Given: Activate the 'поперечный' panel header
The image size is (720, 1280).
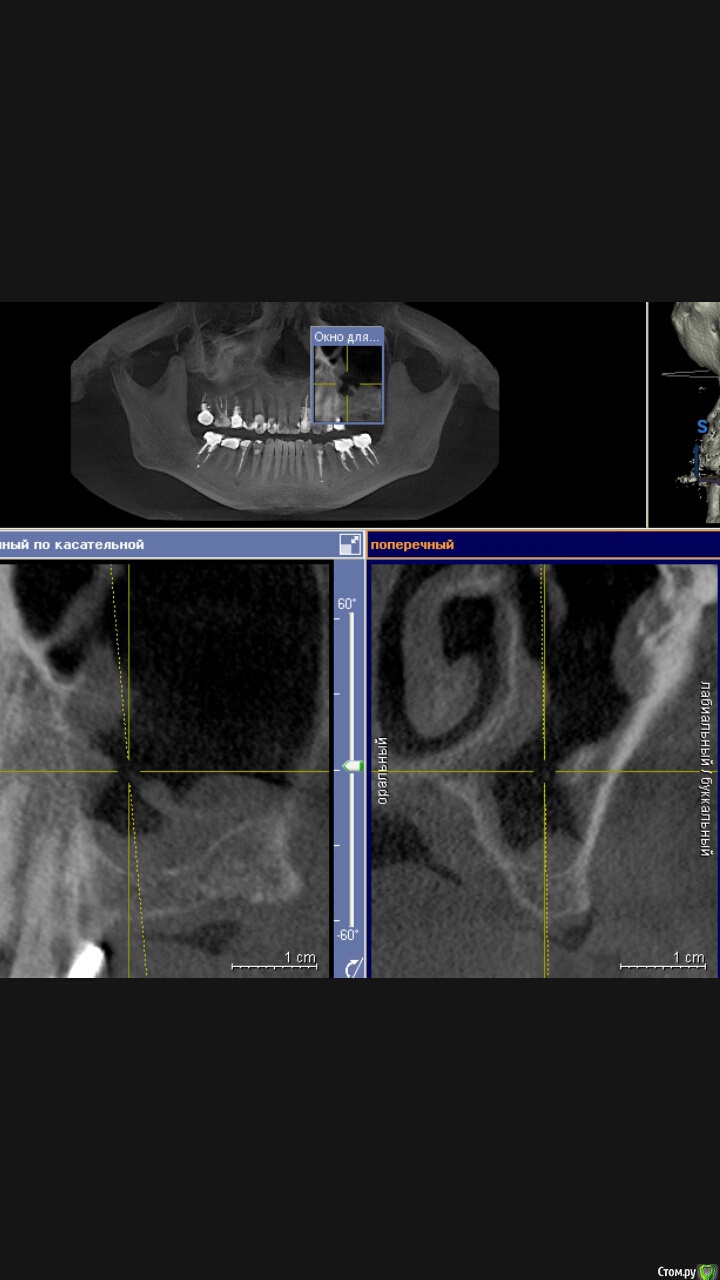Looking at the screenshot, I should click(413, 545).
